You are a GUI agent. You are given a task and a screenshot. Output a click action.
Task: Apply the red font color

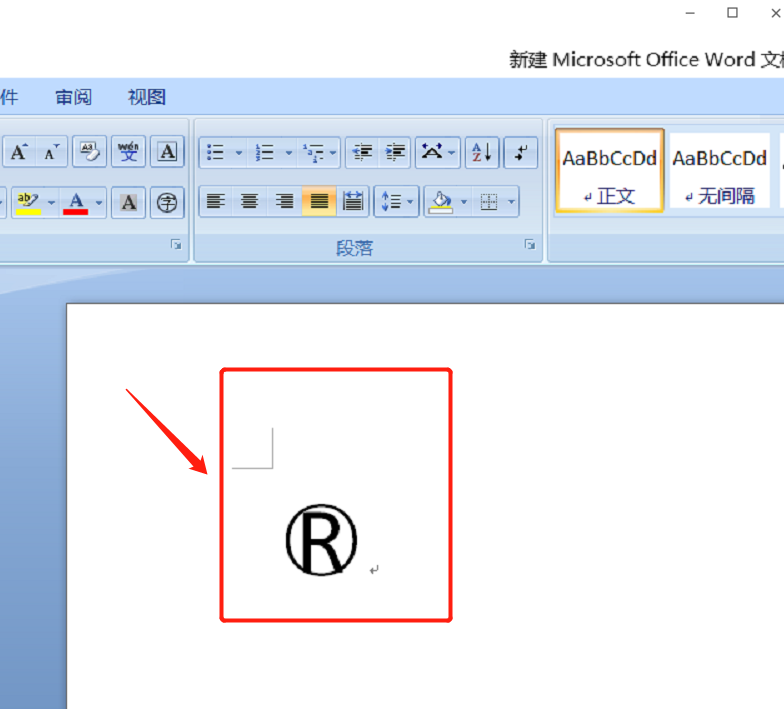[76, 203]
